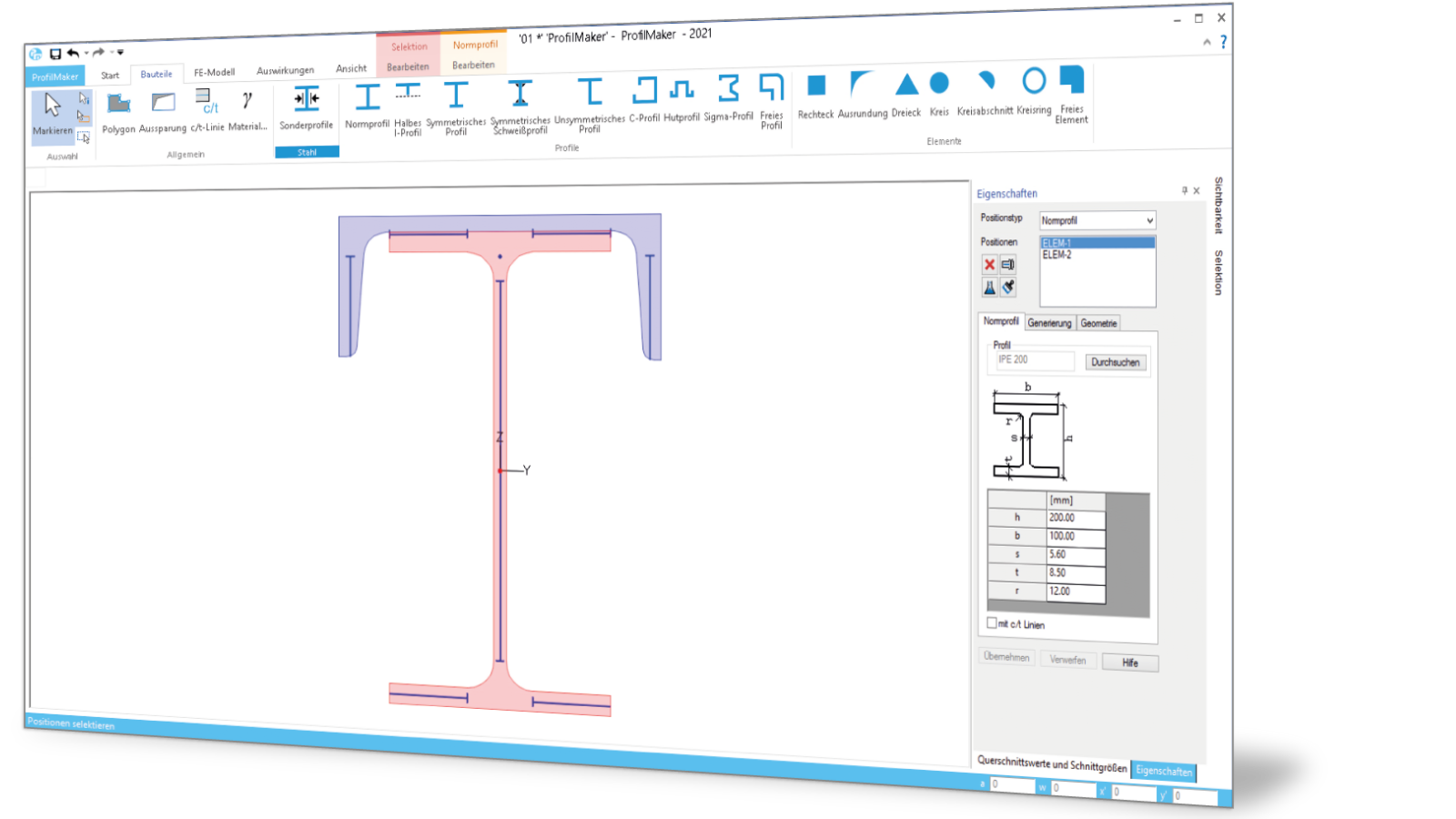Insert a Halbes I-Profil
The height and width of the screenshot is (819, 1456).
coord(408,109)
